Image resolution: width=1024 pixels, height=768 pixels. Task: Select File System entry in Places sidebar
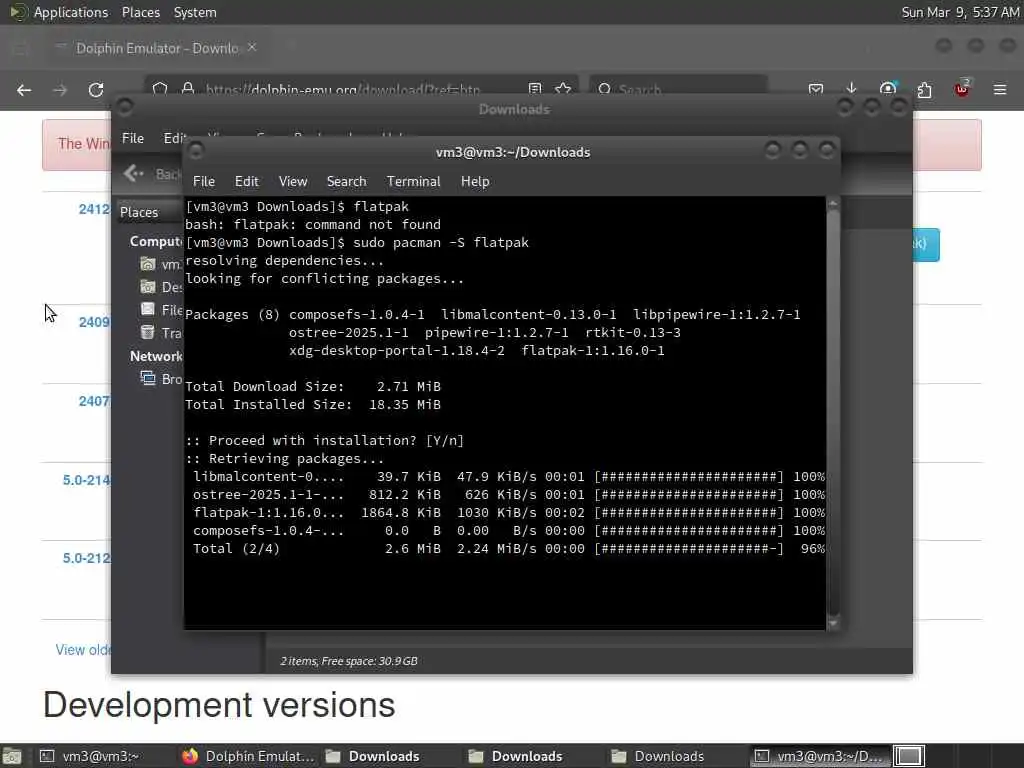[x=161, y=310]
